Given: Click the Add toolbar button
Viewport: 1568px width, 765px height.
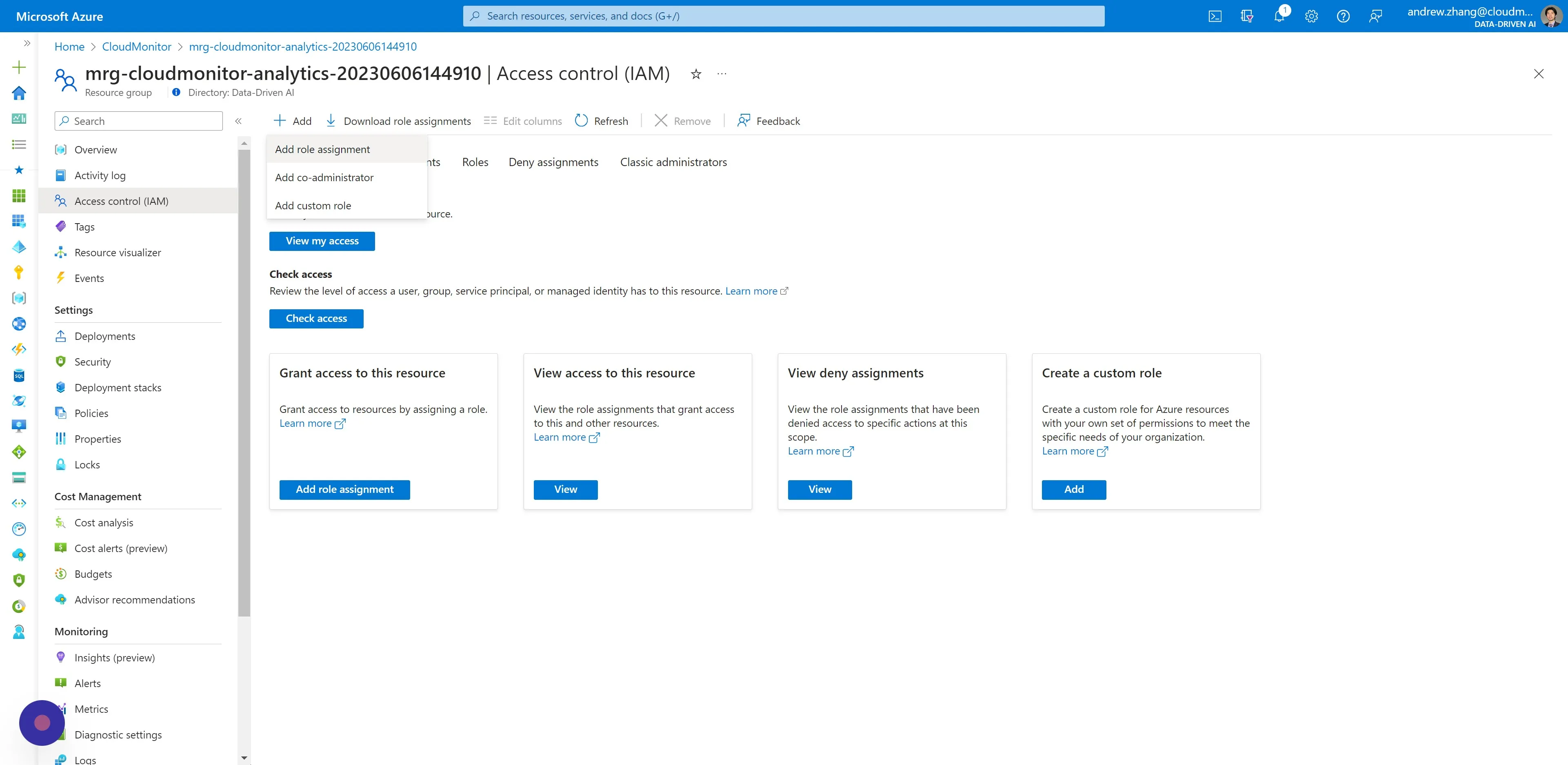Looking at the screenshot, I should 292,121.
